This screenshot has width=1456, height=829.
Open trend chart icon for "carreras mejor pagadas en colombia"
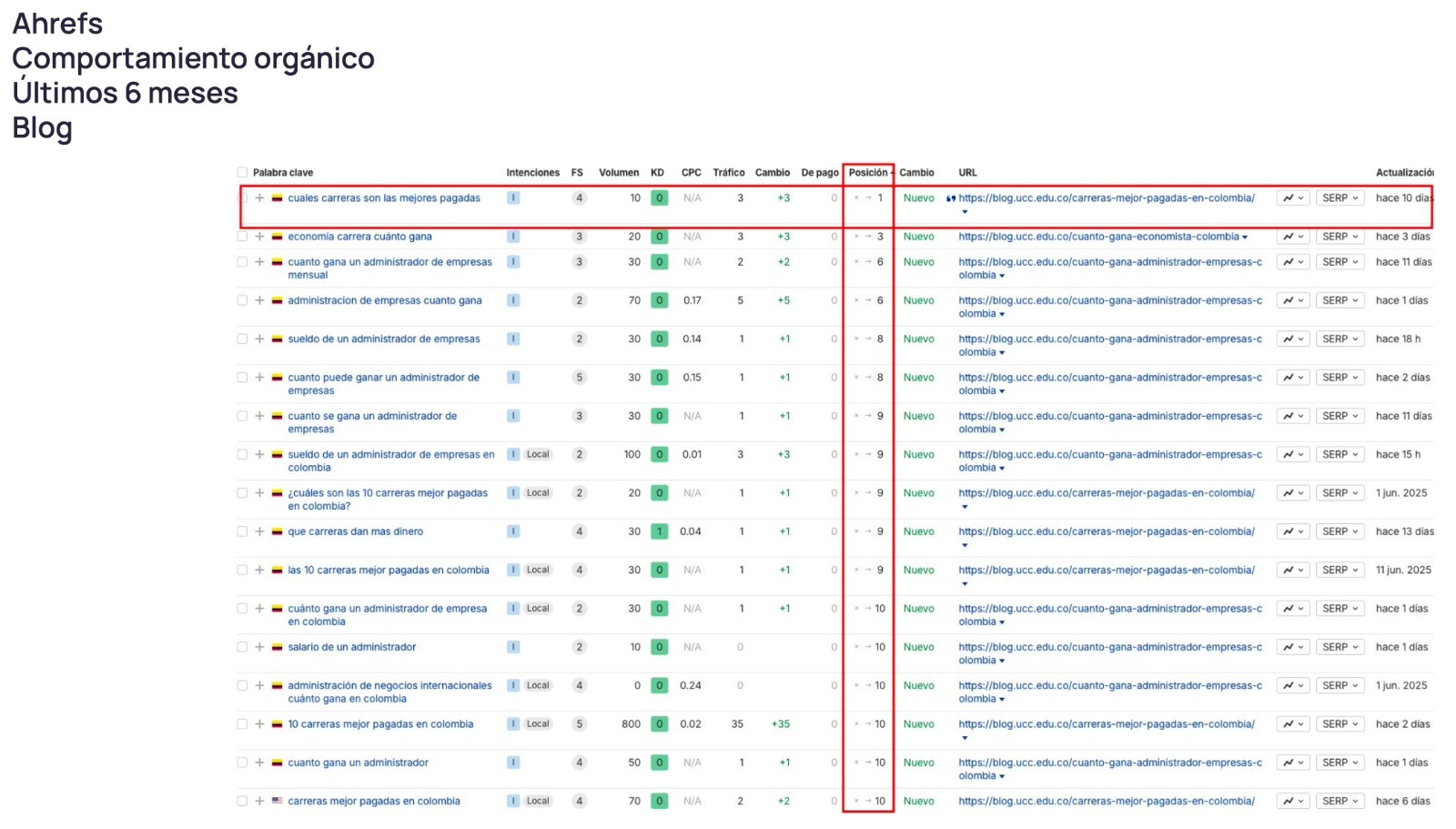(1292, 802)
